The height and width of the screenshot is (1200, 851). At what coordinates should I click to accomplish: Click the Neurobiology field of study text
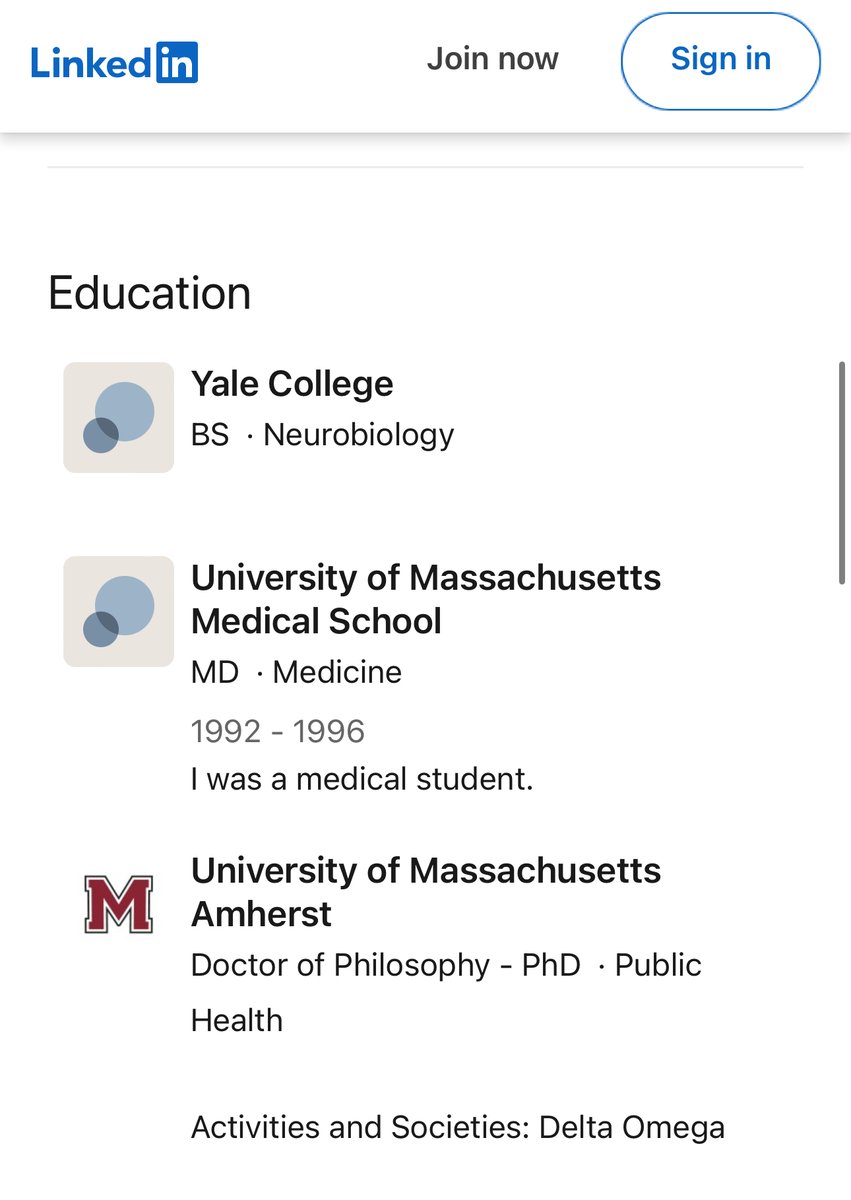[x=358, y=435]
